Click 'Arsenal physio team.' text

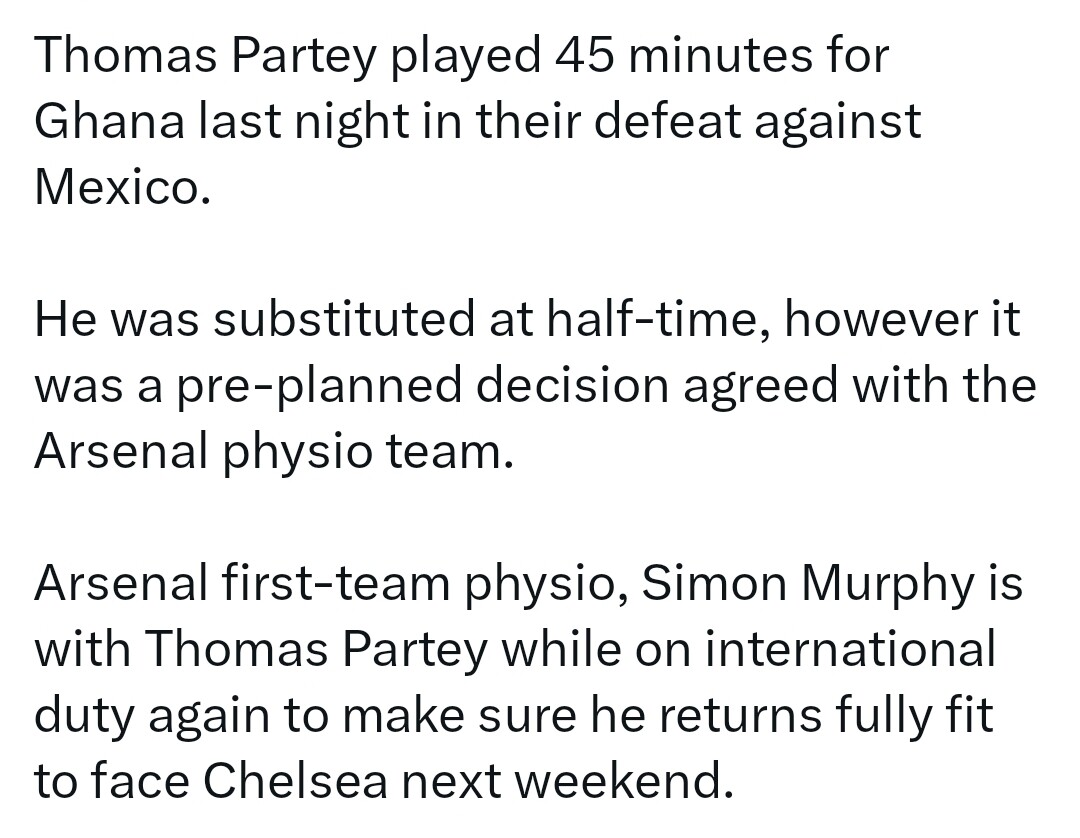tap(274, 454)
